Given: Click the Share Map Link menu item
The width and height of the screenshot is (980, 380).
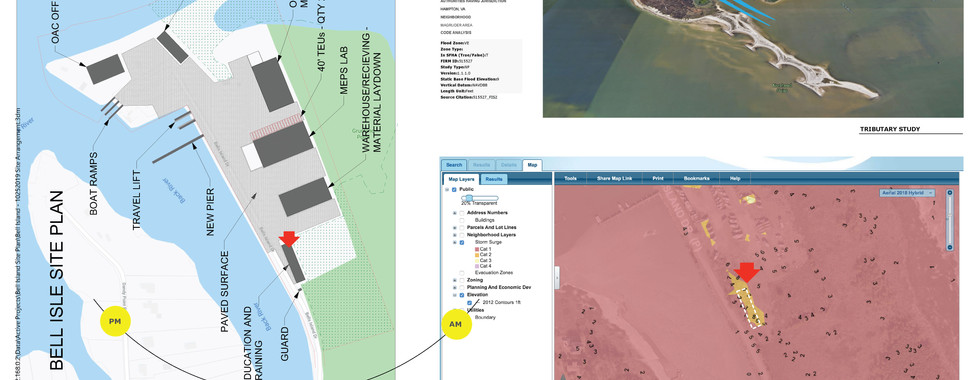Looking at the screenshot, I should pos(614,179).
